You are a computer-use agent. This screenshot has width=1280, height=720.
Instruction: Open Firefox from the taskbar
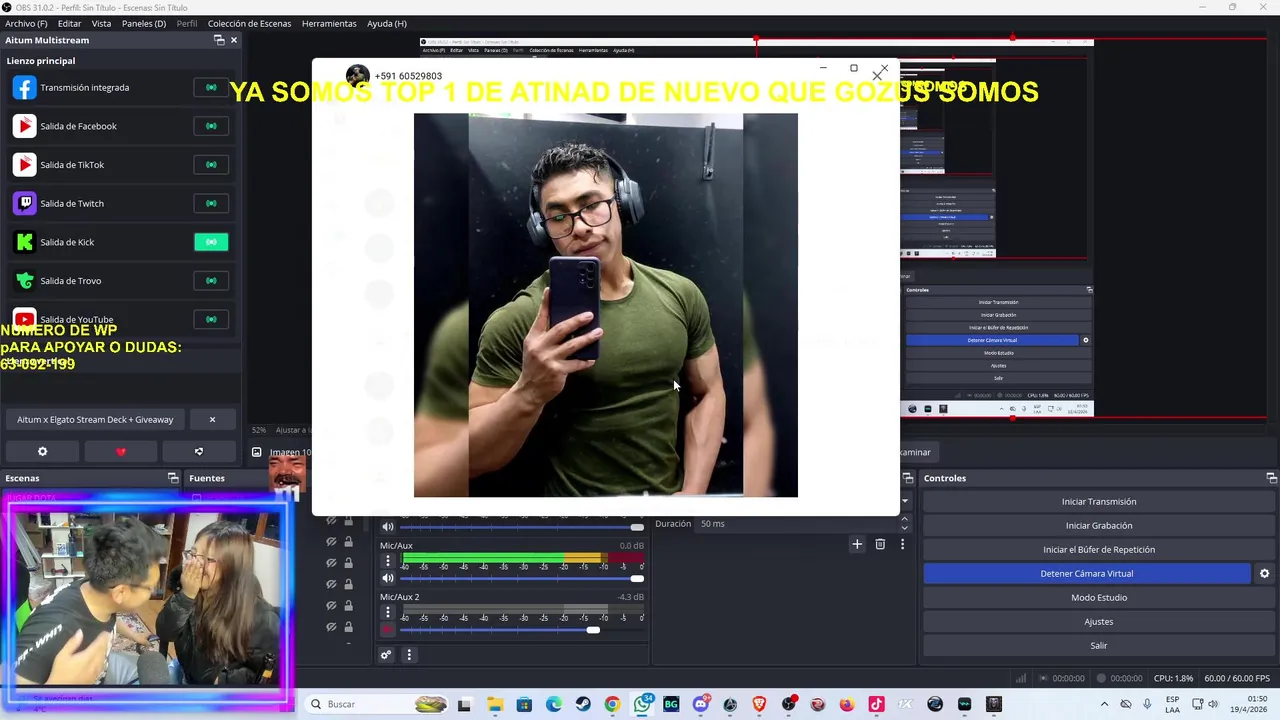pyautogui.click(x=847, y=704)
